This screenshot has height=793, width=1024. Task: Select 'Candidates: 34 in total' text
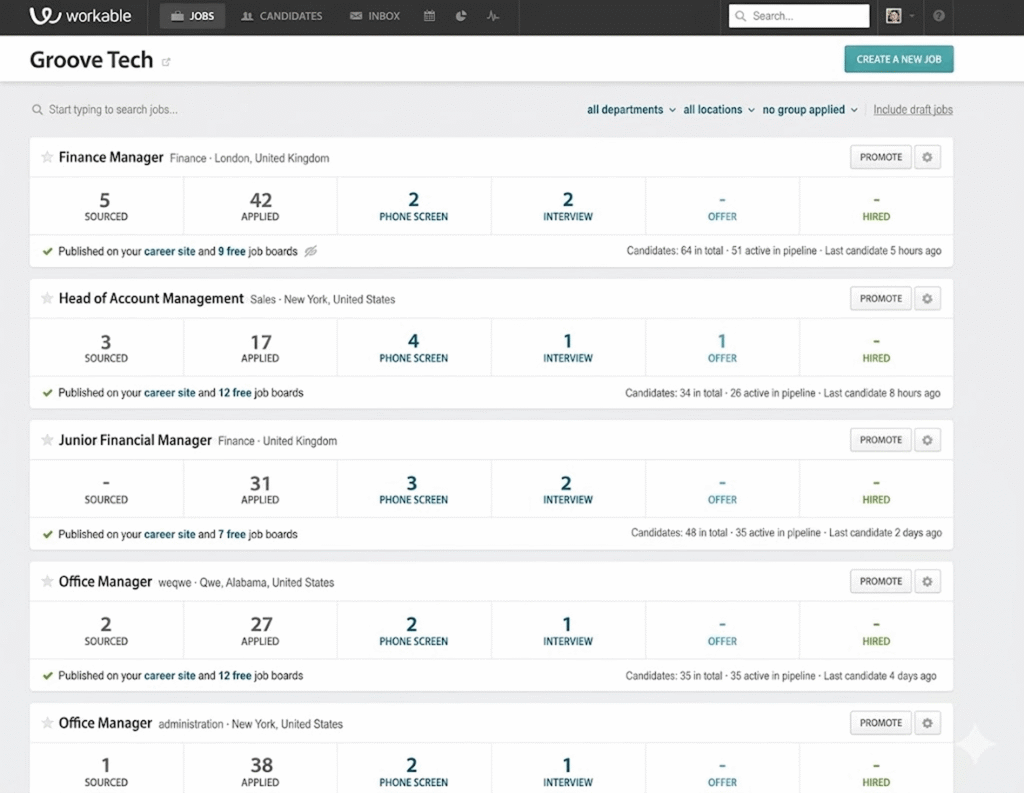click(673, 393)
